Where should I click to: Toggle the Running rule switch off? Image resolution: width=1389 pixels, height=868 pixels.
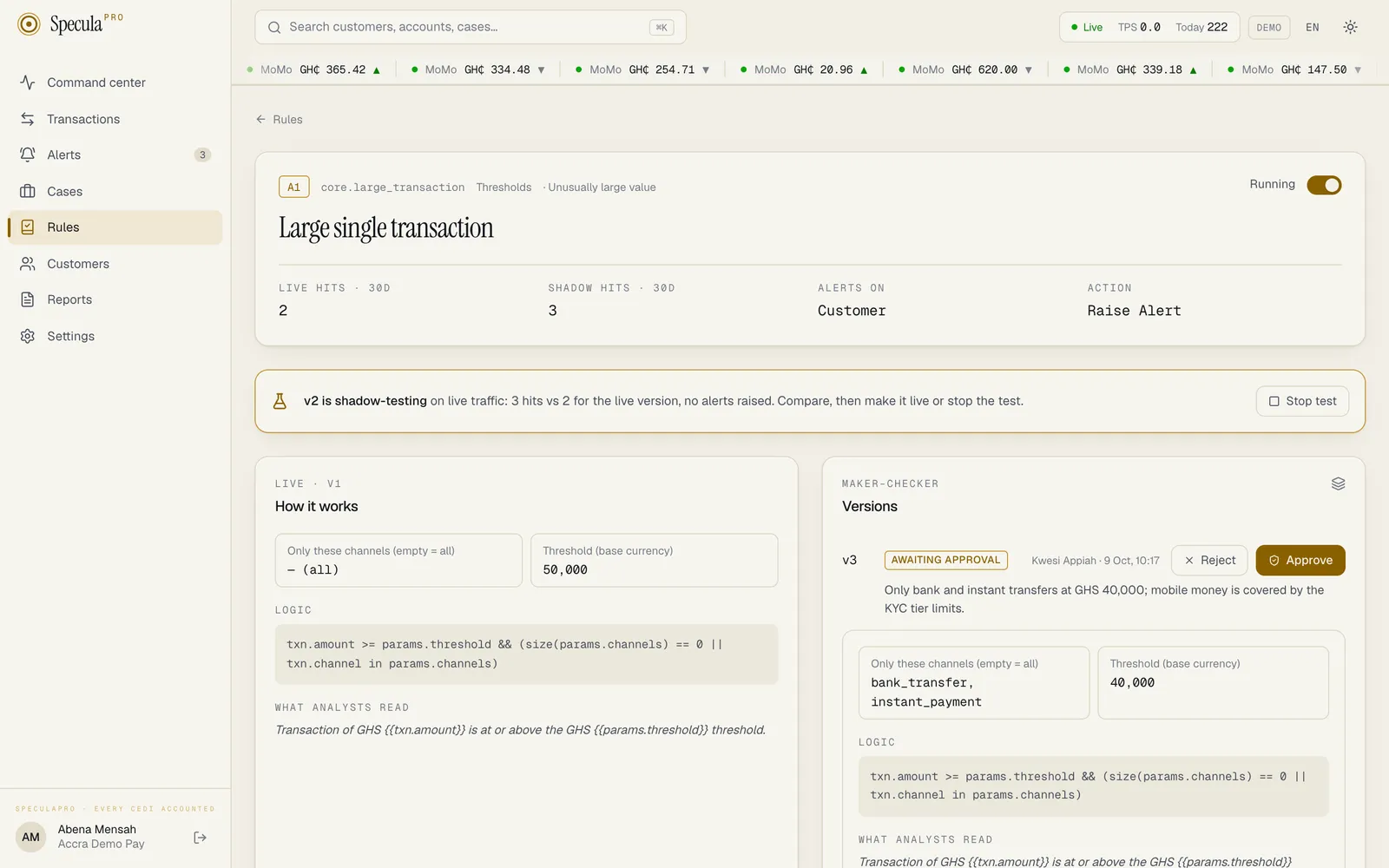1324,185
